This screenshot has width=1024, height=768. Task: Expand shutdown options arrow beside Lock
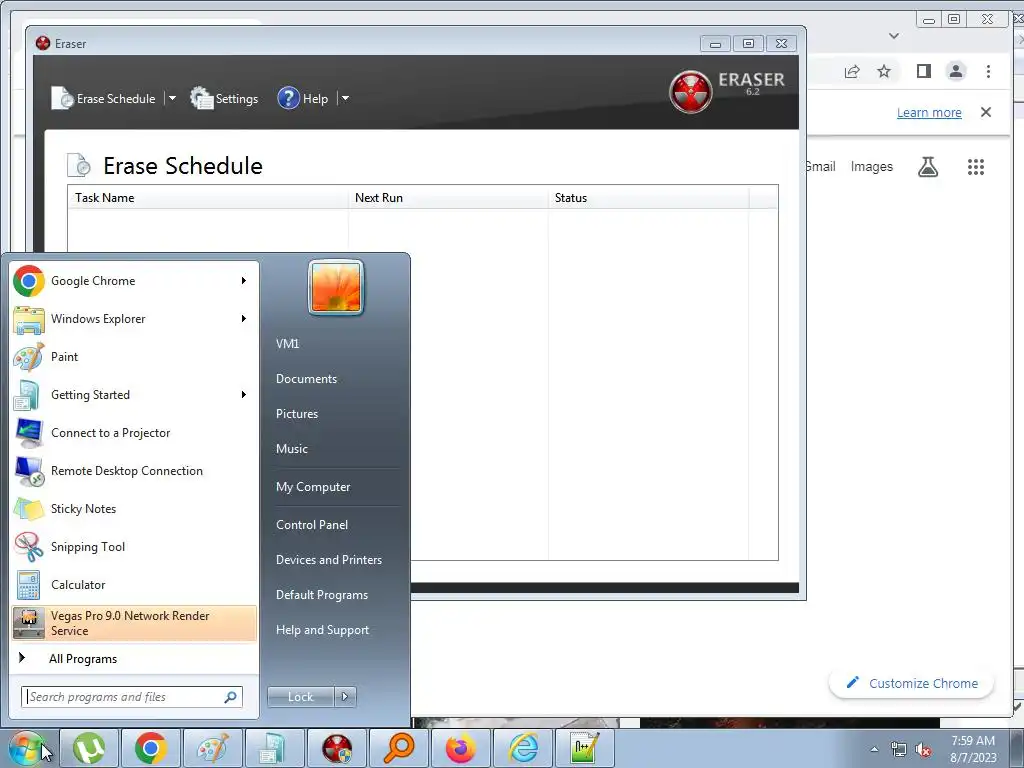pyautogui.click(x=345, y=697)
